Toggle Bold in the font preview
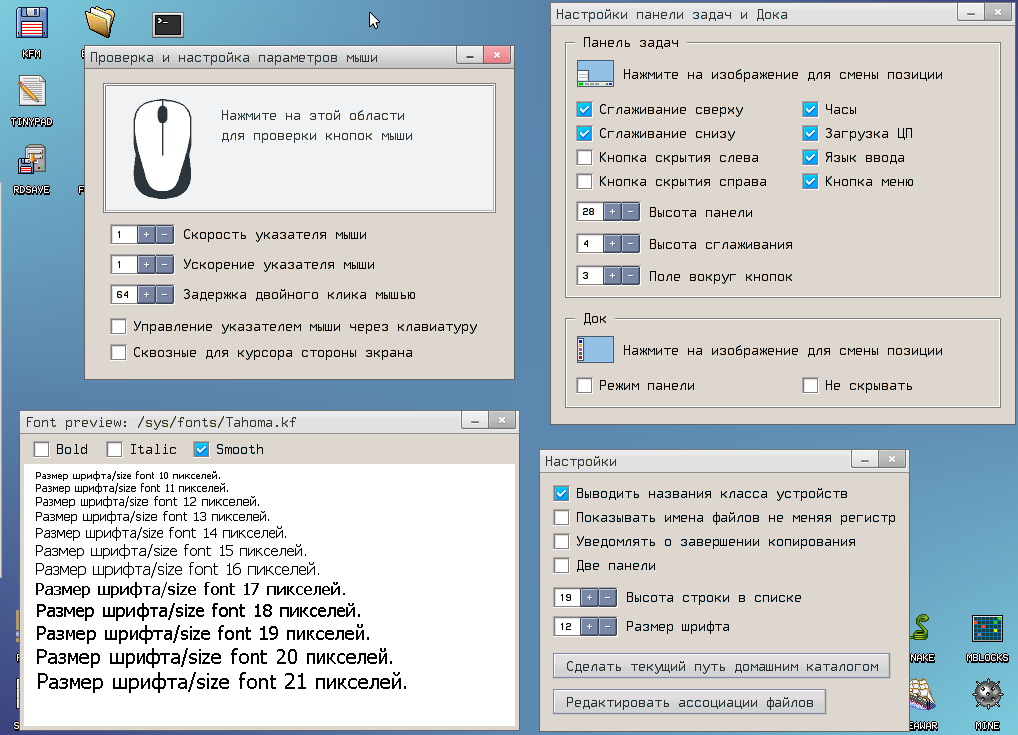1018x735 pixels. 40,449
